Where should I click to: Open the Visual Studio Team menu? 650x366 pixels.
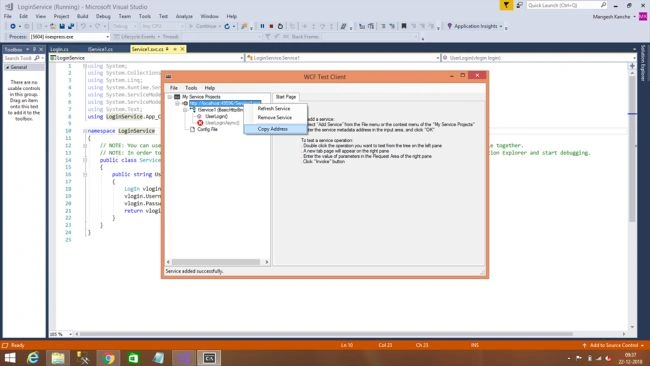pyautogui.click(x=125, y=16)
